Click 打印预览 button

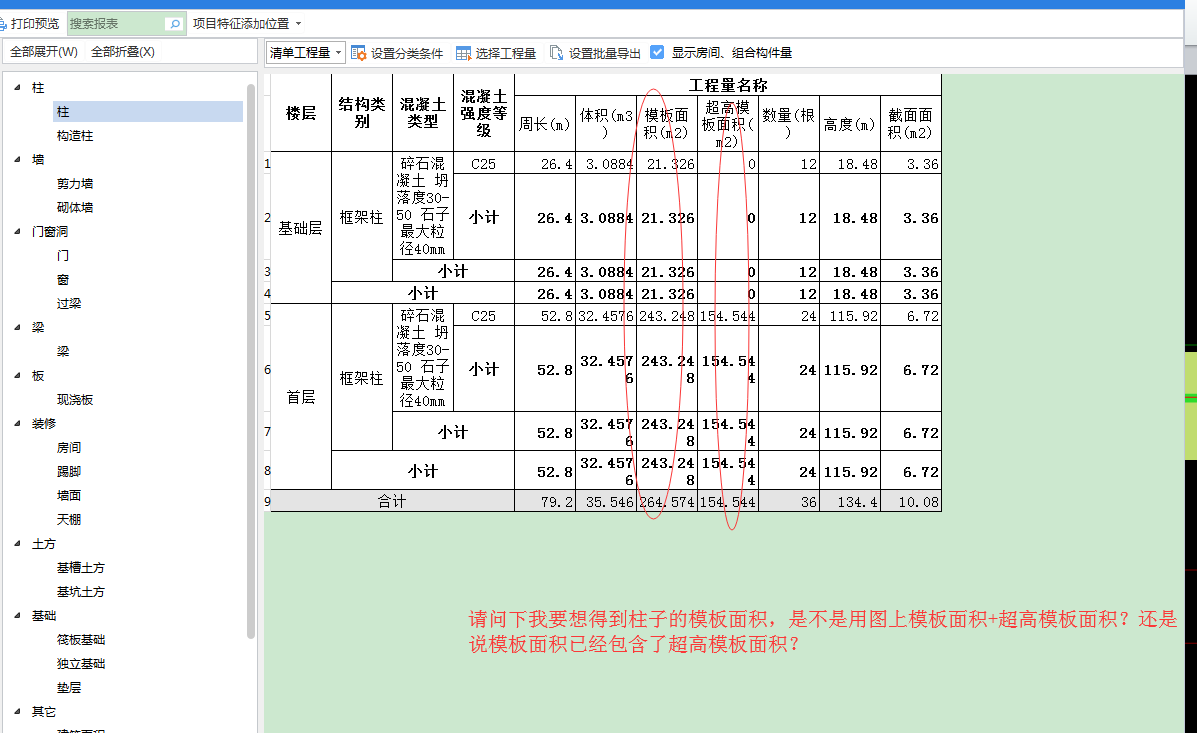pos(30,24)
